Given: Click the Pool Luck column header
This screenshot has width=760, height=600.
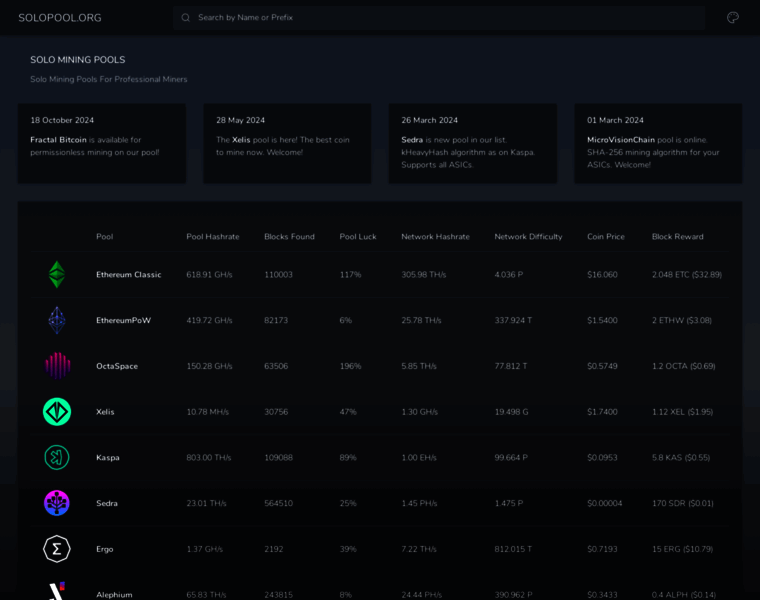Looking at the screenshot, I should 358,237.
